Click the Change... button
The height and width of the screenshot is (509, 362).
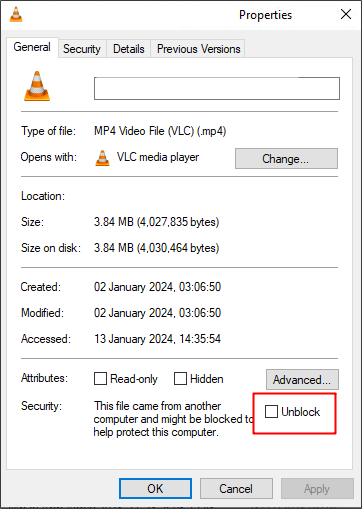[286, 159]
